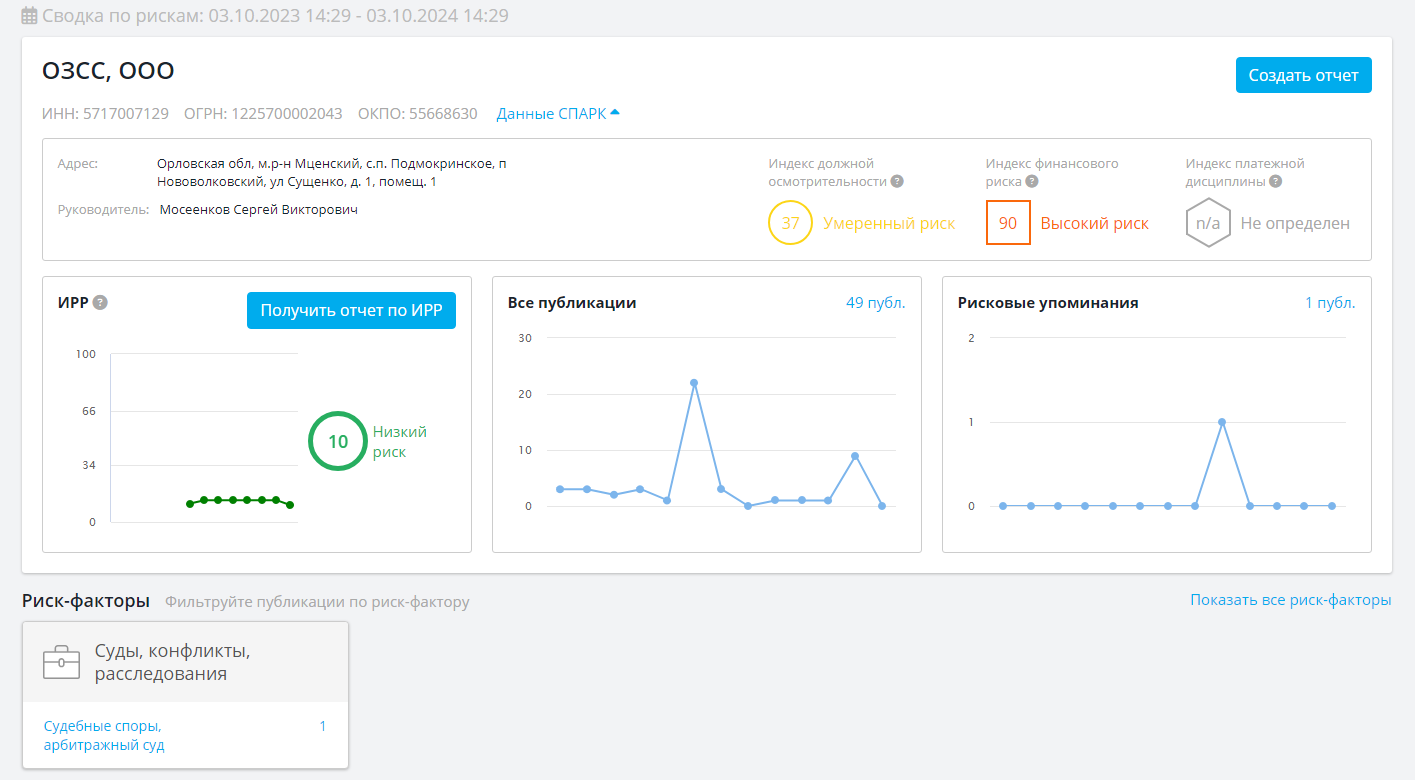Click the briefcase icon in risk-factor card
The width and height of the screenshot is (1415, 780).
[61, 662]
